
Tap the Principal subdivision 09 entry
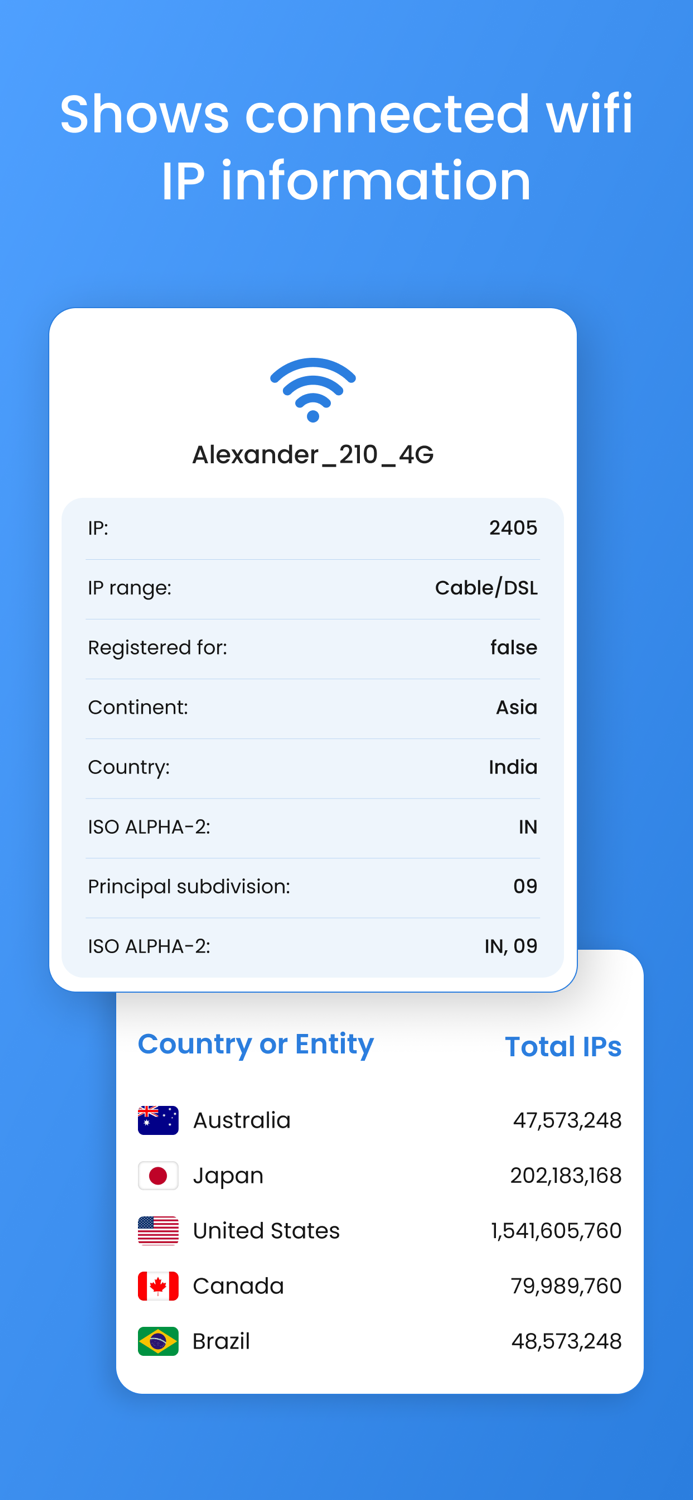coord(312,887)
